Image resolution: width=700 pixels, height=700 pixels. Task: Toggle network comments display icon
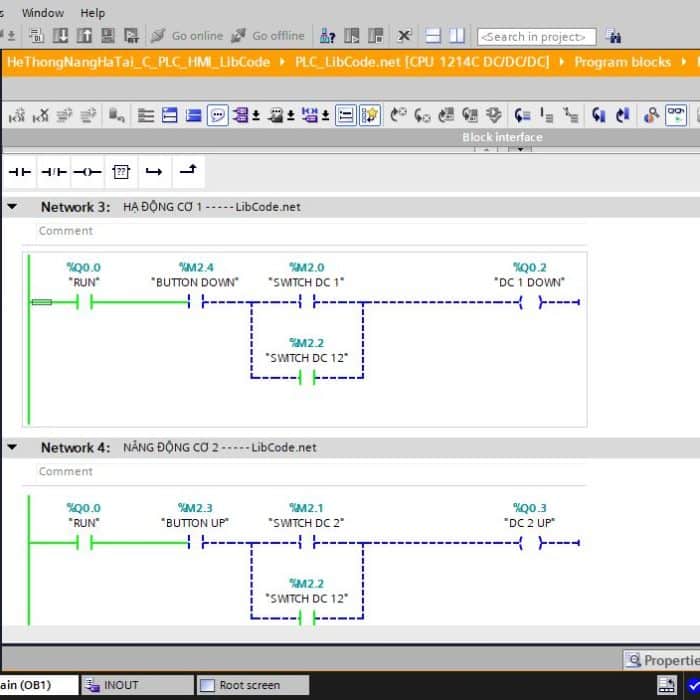(x=346, y=116)
